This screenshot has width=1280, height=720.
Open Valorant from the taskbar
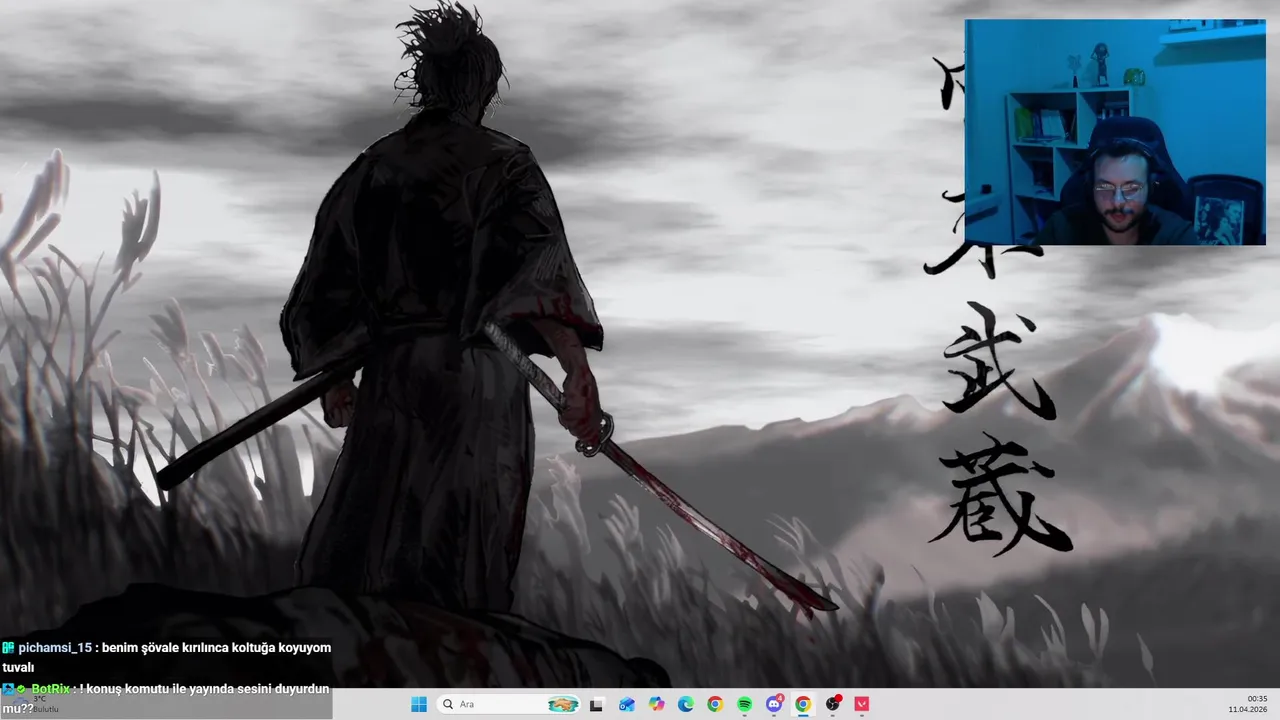[x=862, y=704]
